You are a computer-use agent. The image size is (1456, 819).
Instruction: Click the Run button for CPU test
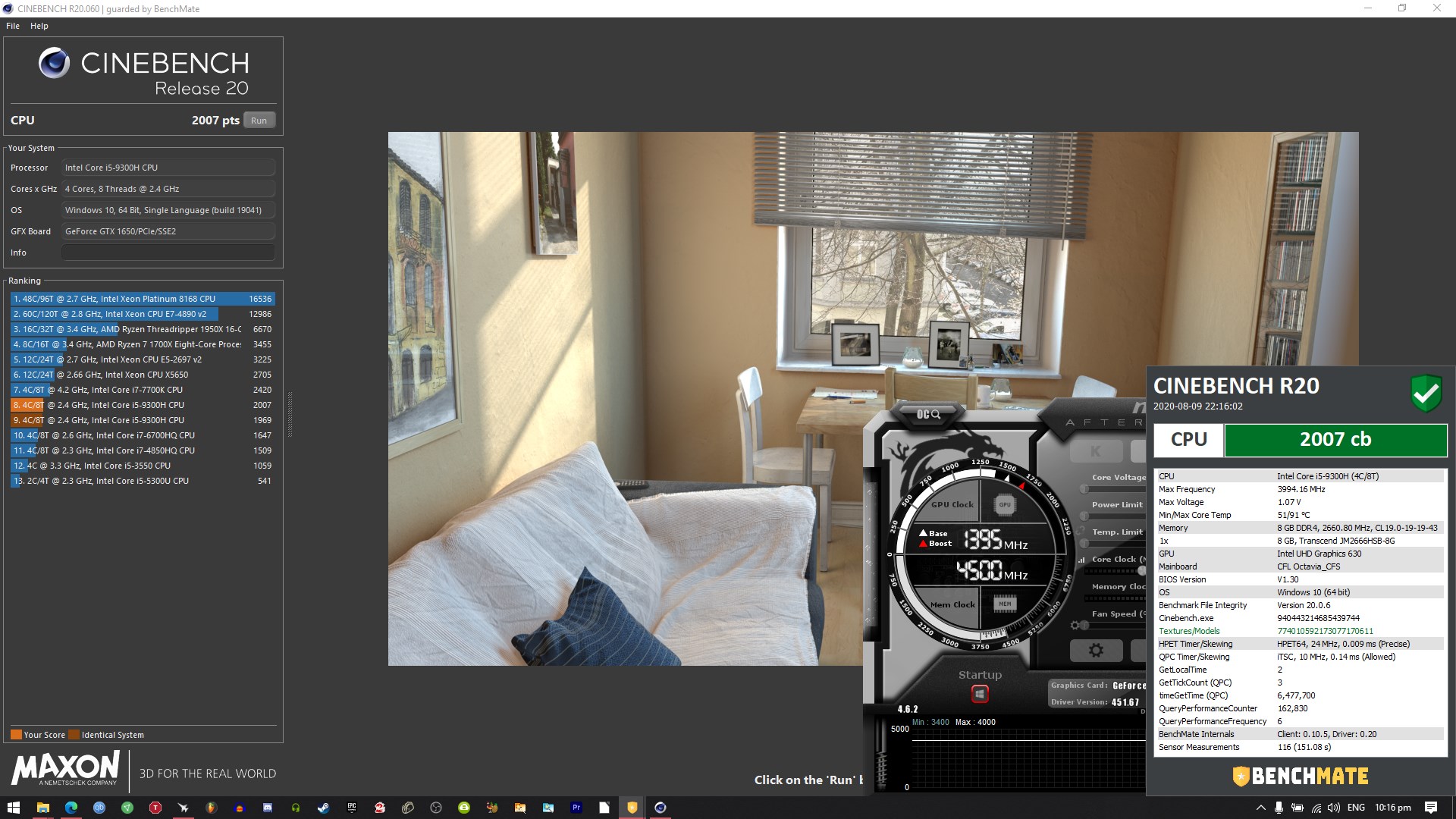pyautogui.click(x=259, y=121)
